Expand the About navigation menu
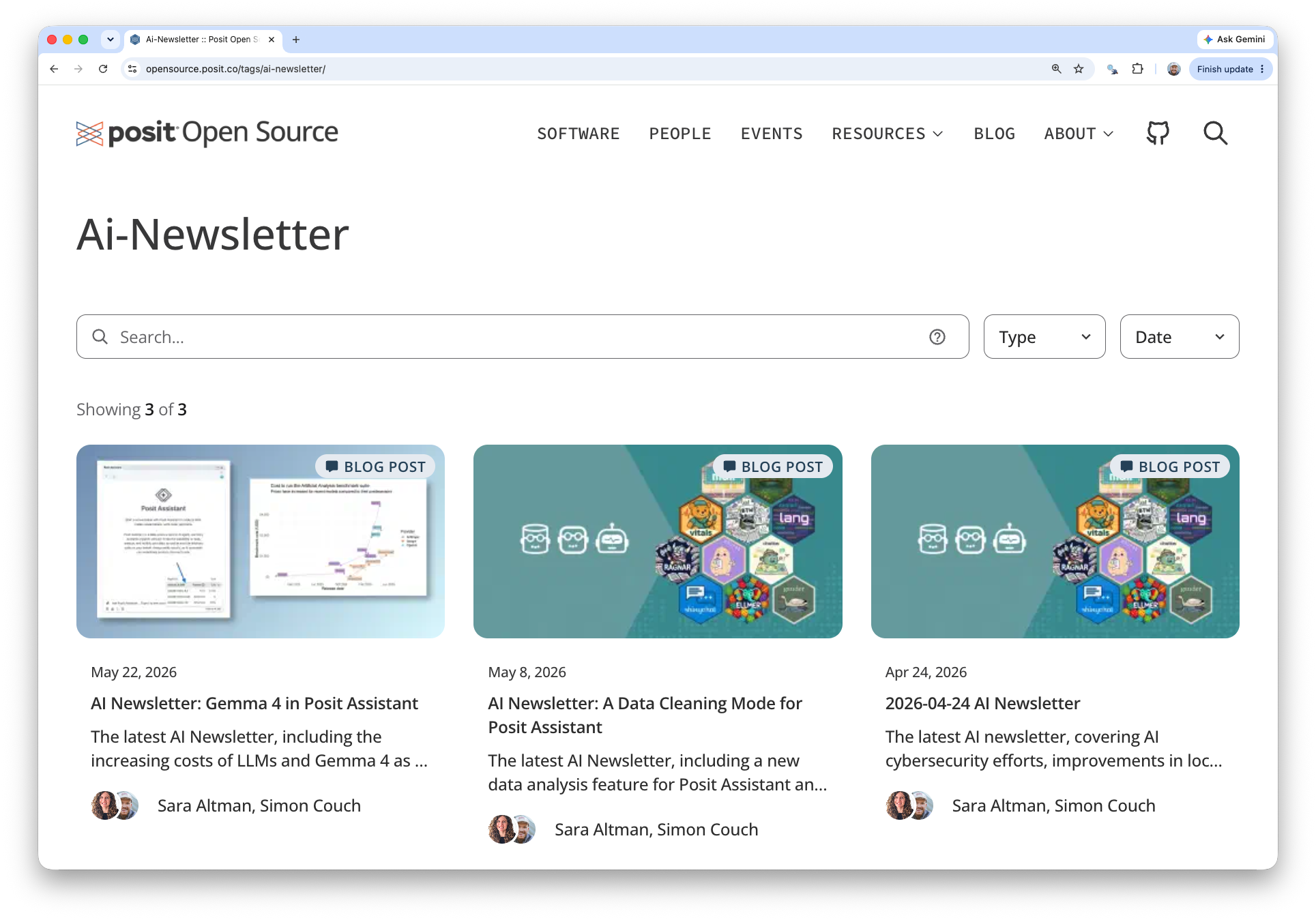 pyautogui.click(x=1079, y=134)
